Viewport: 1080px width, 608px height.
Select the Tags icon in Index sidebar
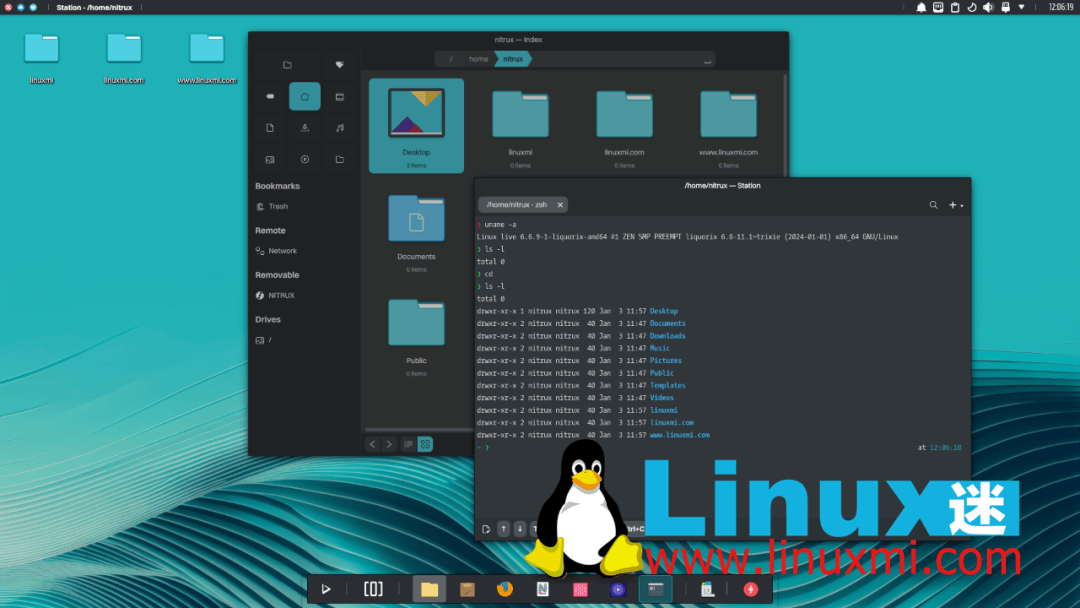pos(270,96)
